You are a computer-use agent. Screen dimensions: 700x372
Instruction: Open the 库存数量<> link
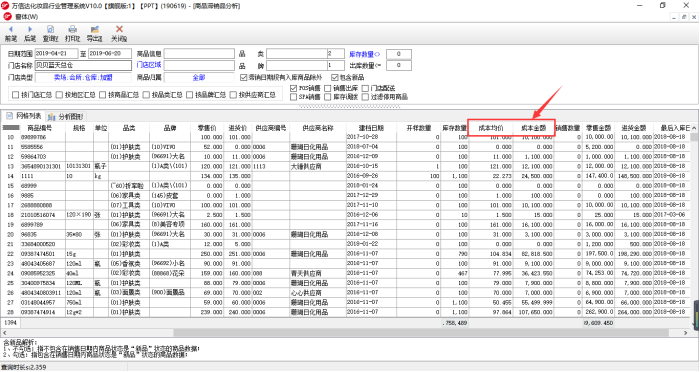[x=364, y=54]
